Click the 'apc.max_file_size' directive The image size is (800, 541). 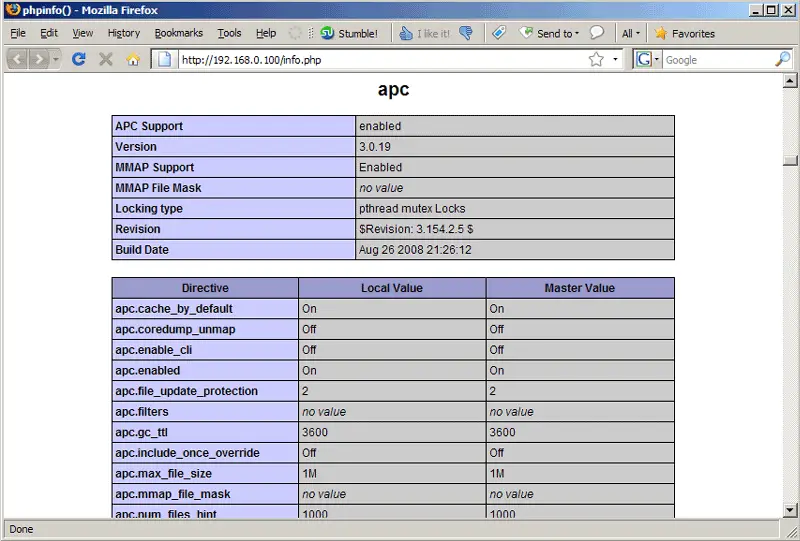coord(163,474)
